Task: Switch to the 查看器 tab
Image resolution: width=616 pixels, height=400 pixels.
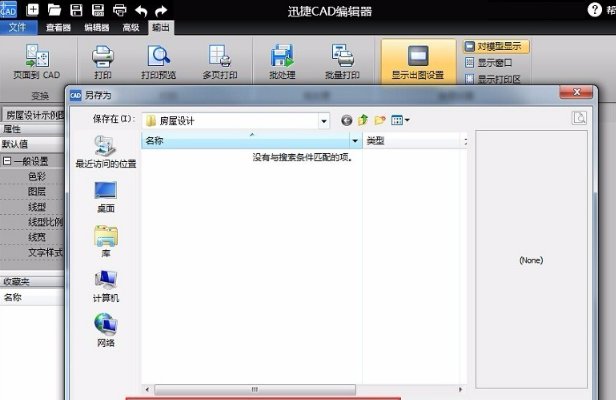Action: pos(58,28)
